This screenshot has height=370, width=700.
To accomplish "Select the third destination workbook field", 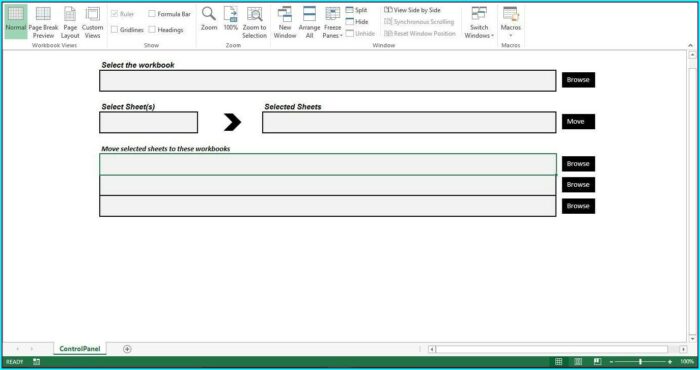I will click(328, 206).
